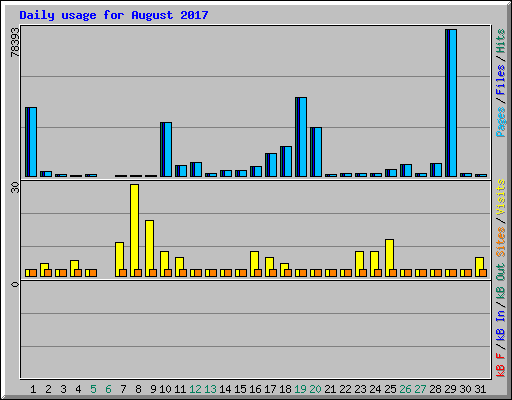Click the kB In legend label
Screen dimensions: 512x400
pos(501,325)
